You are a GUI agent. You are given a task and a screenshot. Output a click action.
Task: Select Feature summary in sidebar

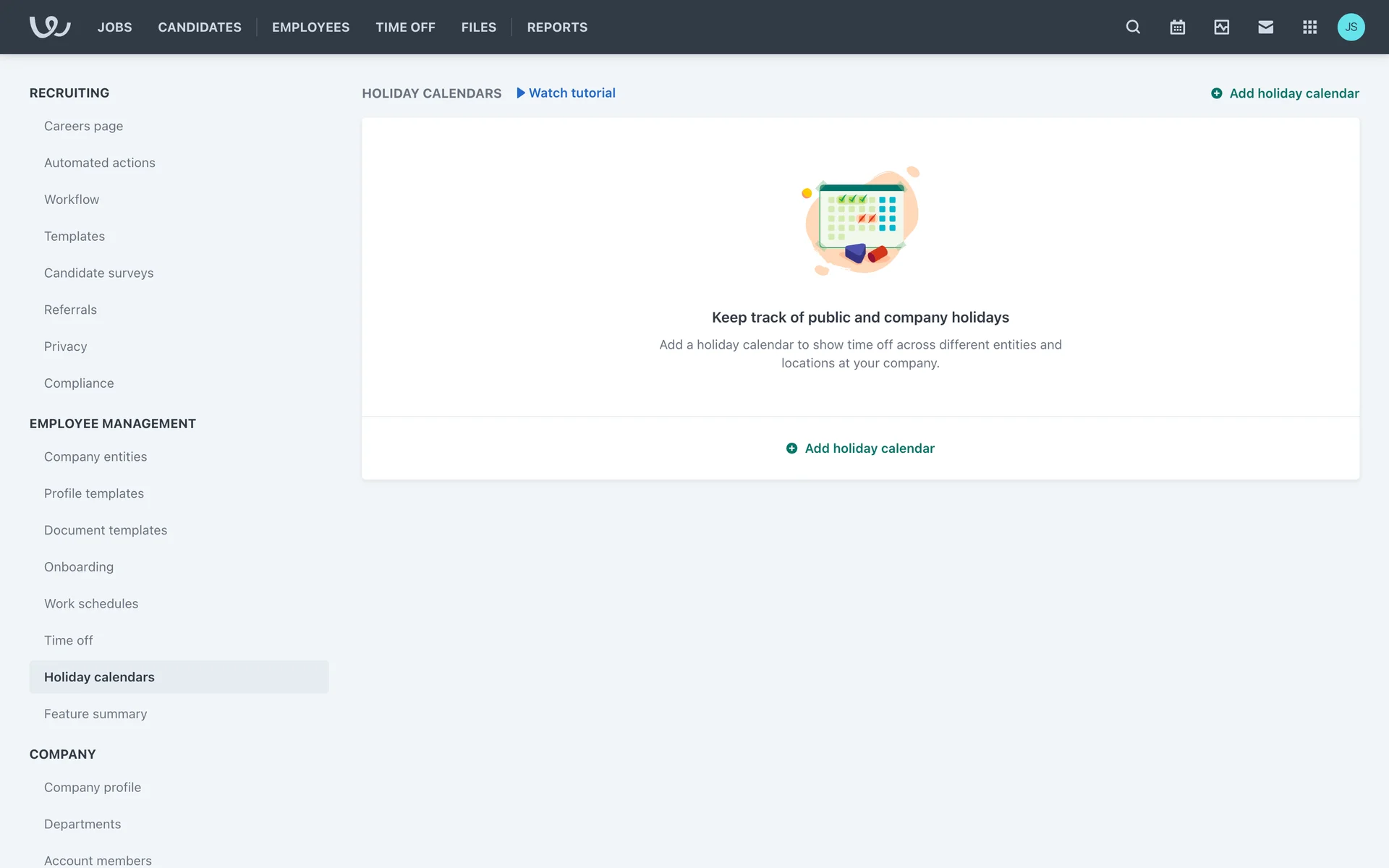[95, 714]
